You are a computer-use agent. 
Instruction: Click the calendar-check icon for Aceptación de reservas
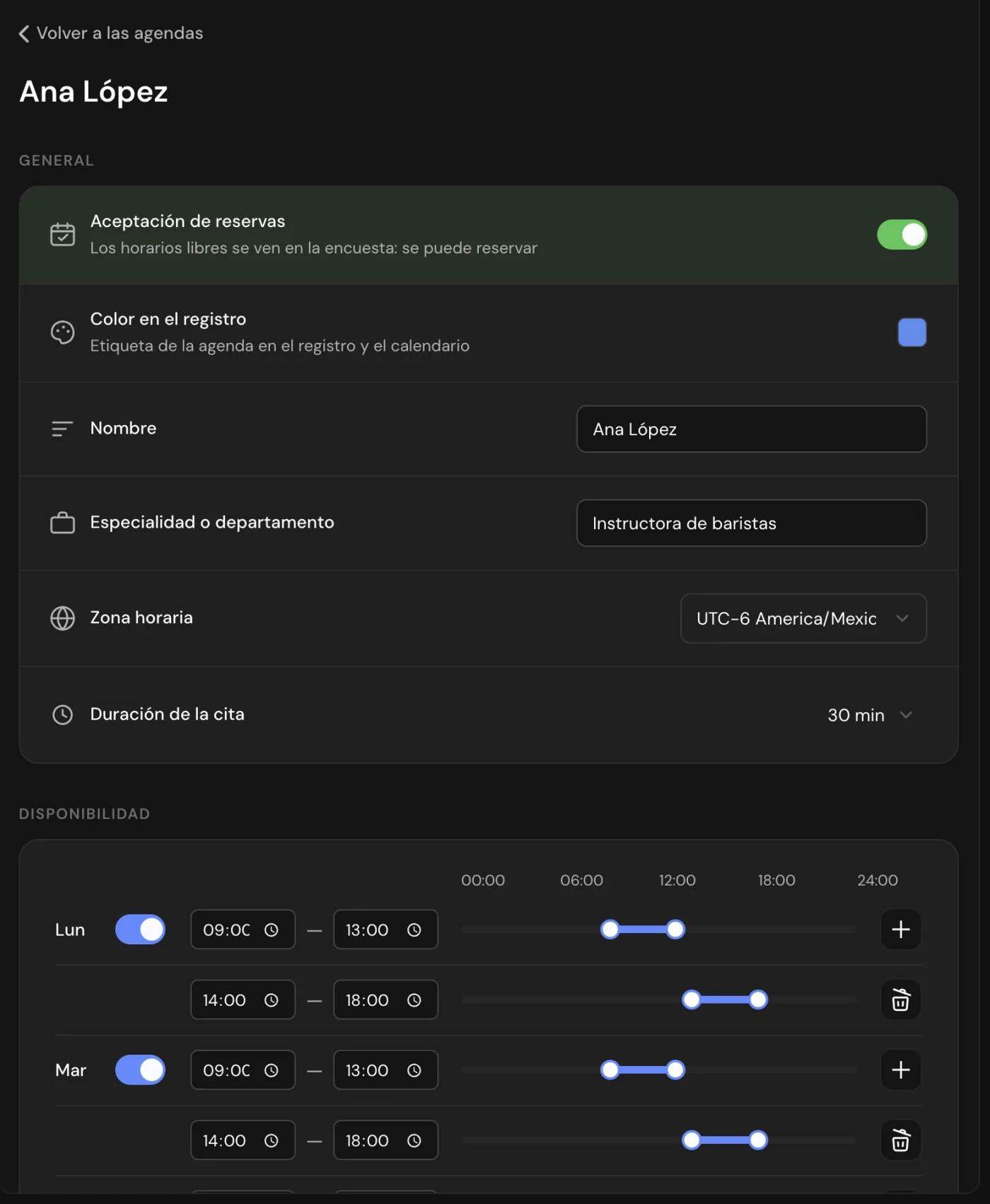[63, 234]
